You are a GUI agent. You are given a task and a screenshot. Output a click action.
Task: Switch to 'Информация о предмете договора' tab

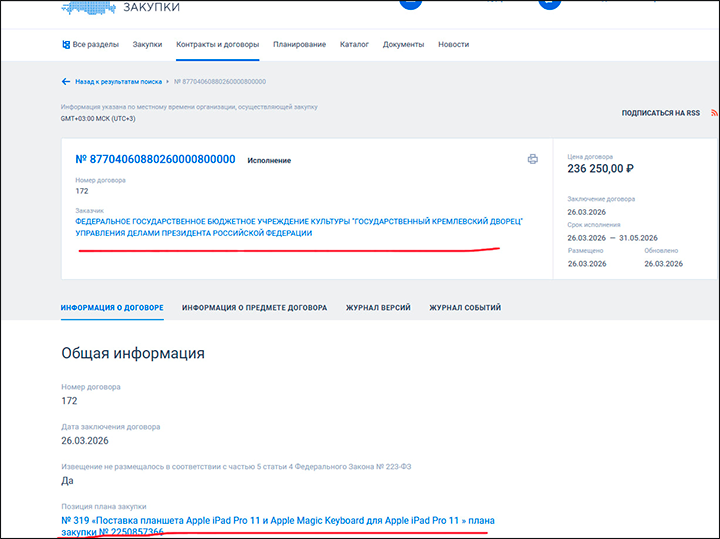pos(254,308)
